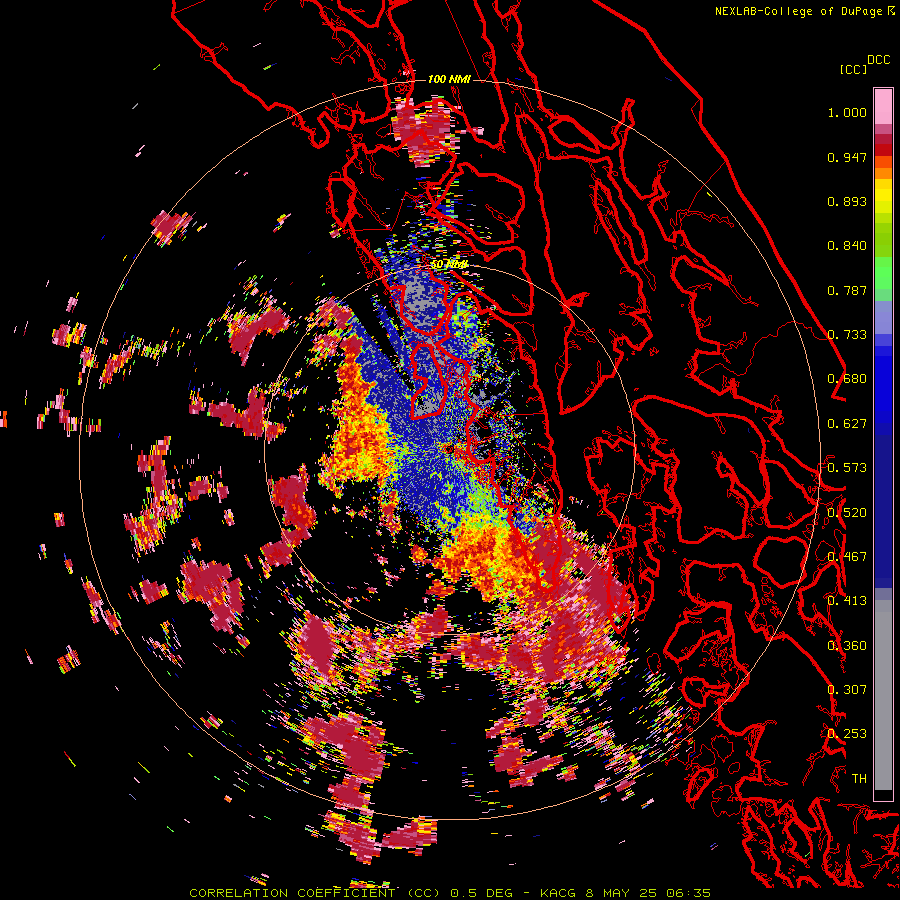
Task: Click the 100 NMI range ring label
Action: [x=449, y=79]
